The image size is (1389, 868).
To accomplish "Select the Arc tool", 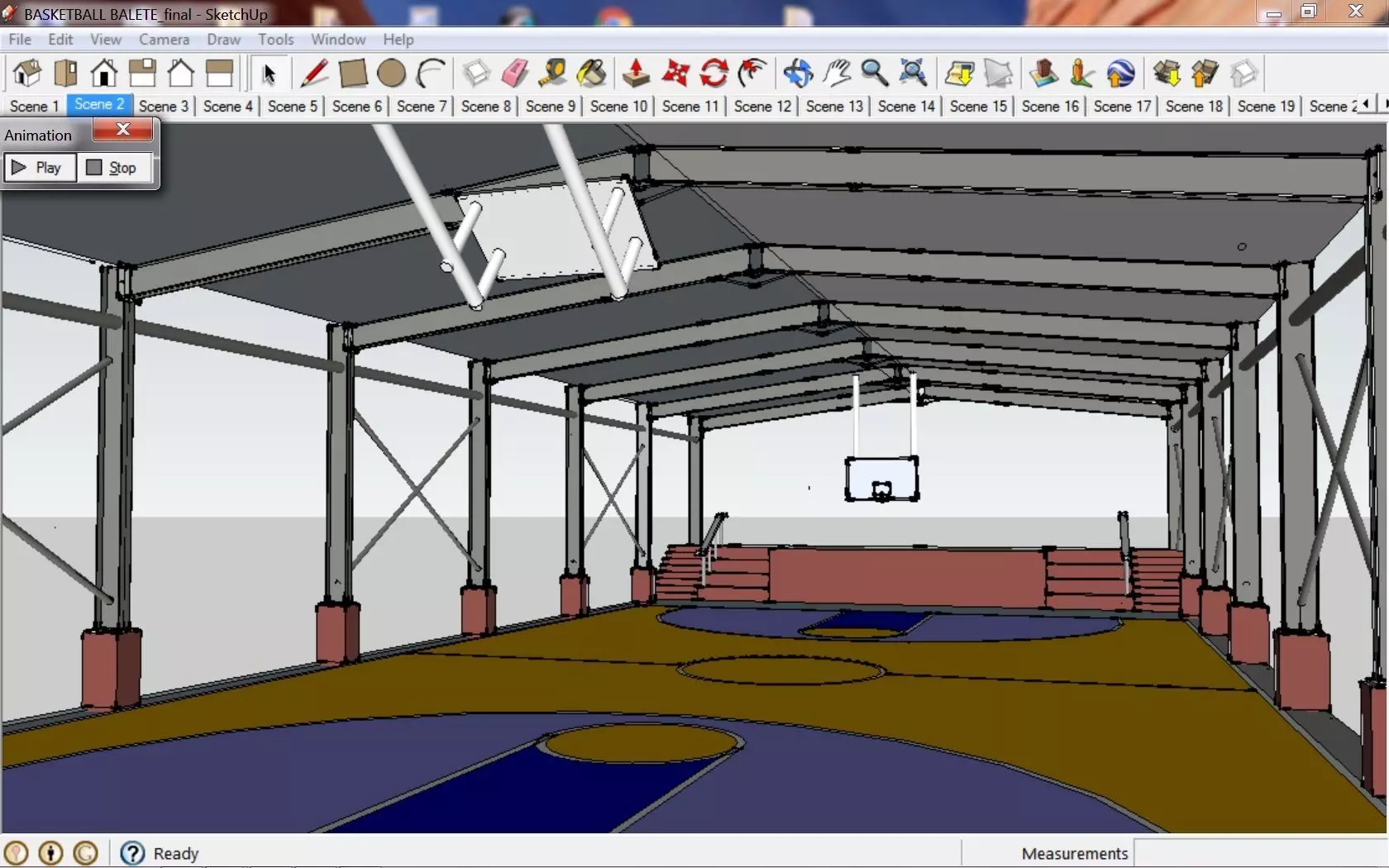I will (430, 74).
